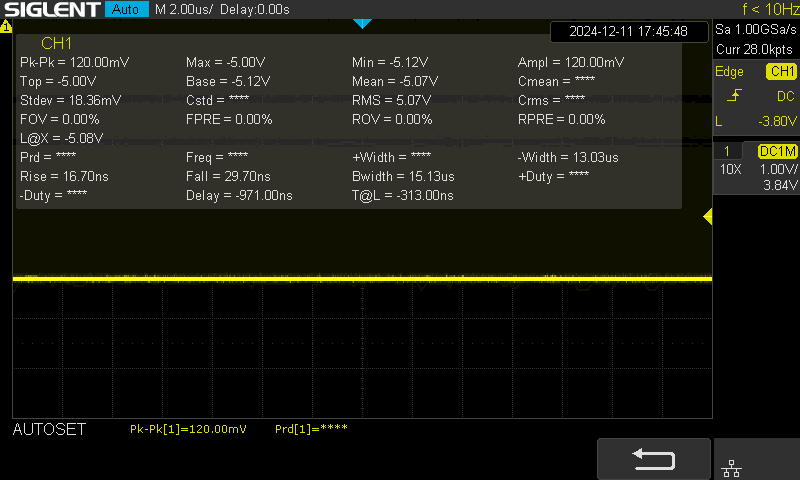Select the rising edge slope icon
This screenshot has height=480, width=800.
[736, 96]
